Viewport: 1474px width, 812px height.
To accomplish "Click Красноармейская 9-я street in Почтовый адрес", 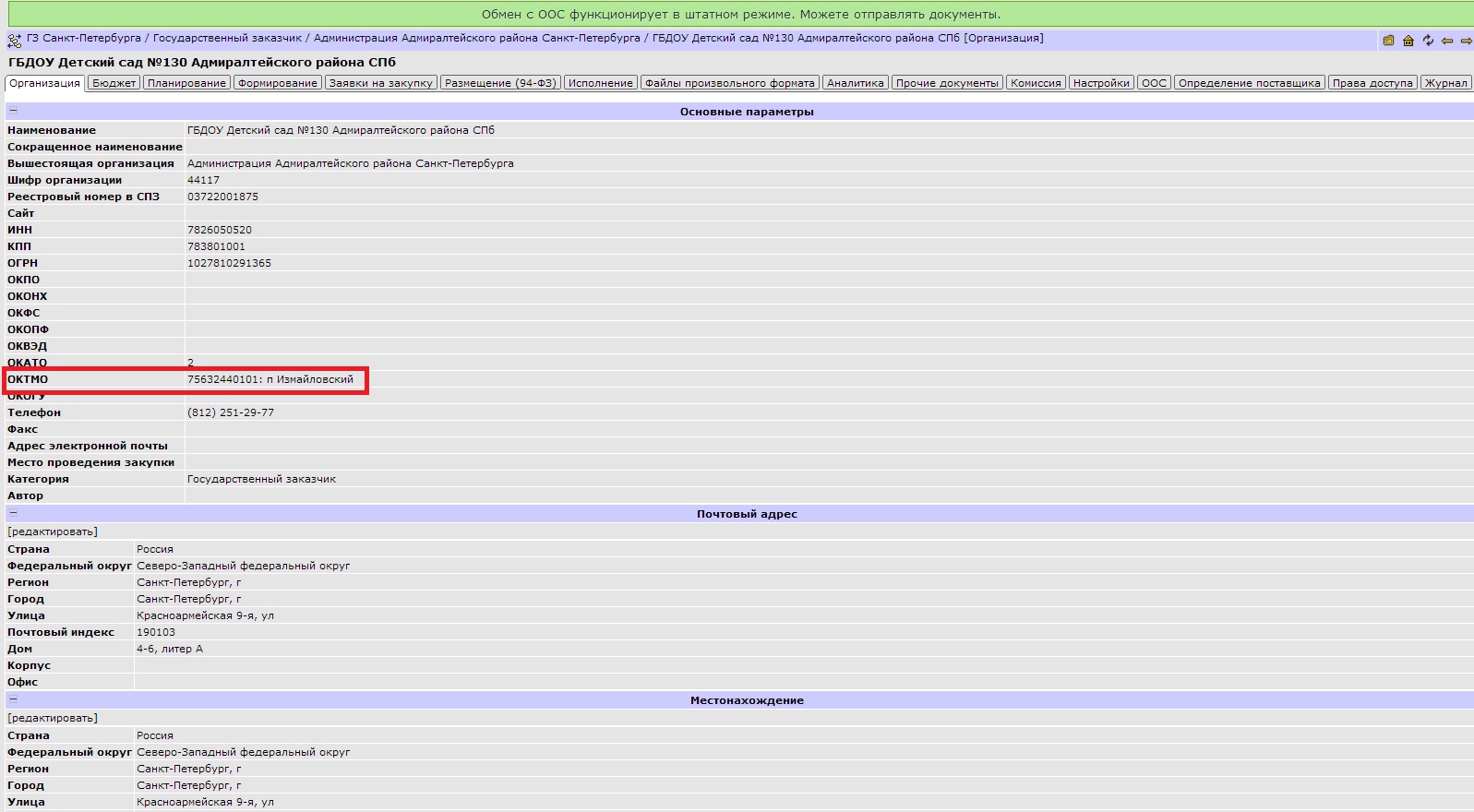I will 205,615.
